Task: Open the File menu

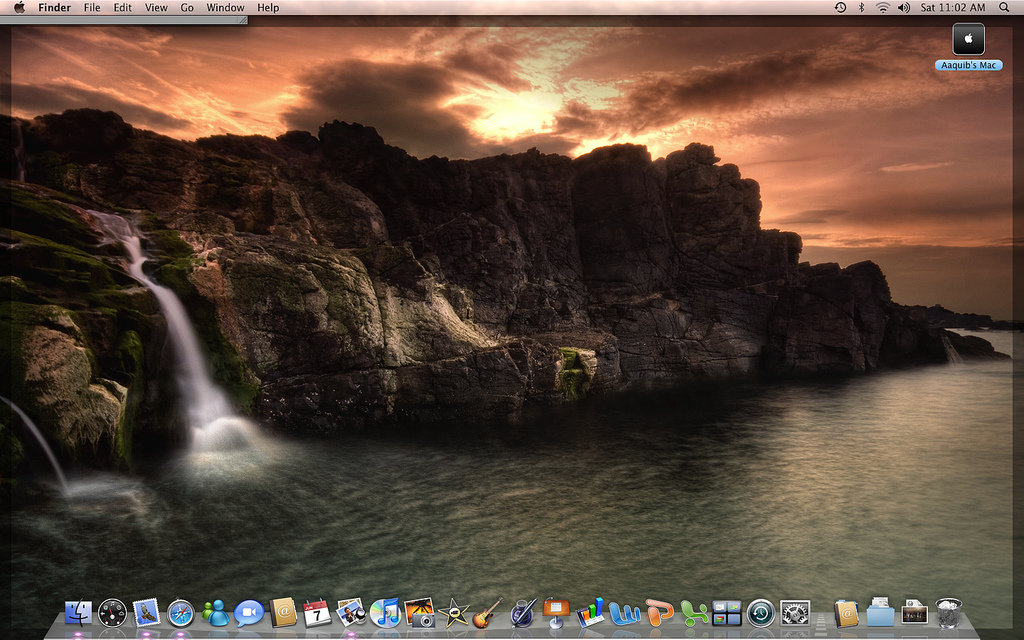Action: [92, 7]
